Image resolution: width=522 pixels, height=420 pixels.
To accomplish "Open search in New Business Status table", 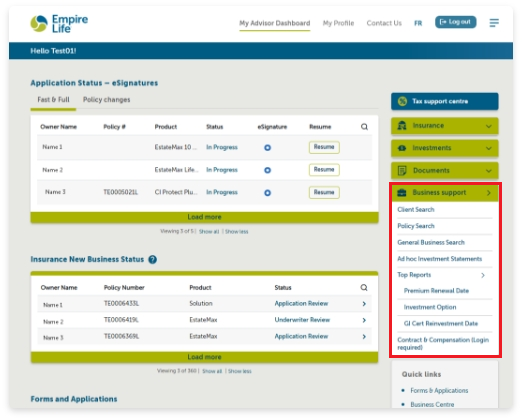I will pyautogui.click(x=364, y=287).
